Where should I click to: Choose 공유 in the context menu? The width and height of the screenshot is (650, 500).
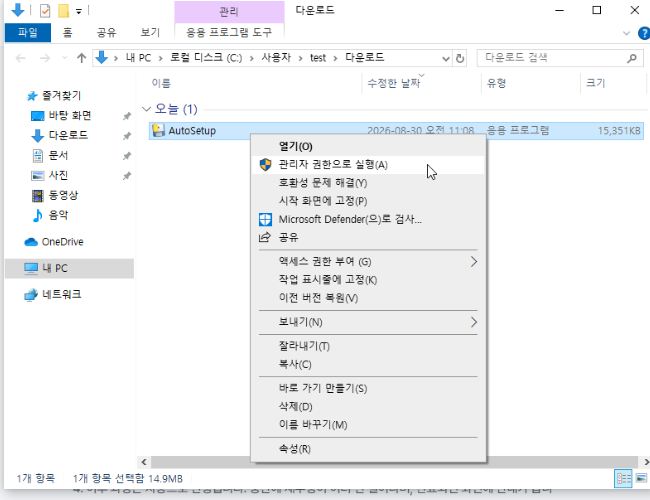[x=368, y=237]
